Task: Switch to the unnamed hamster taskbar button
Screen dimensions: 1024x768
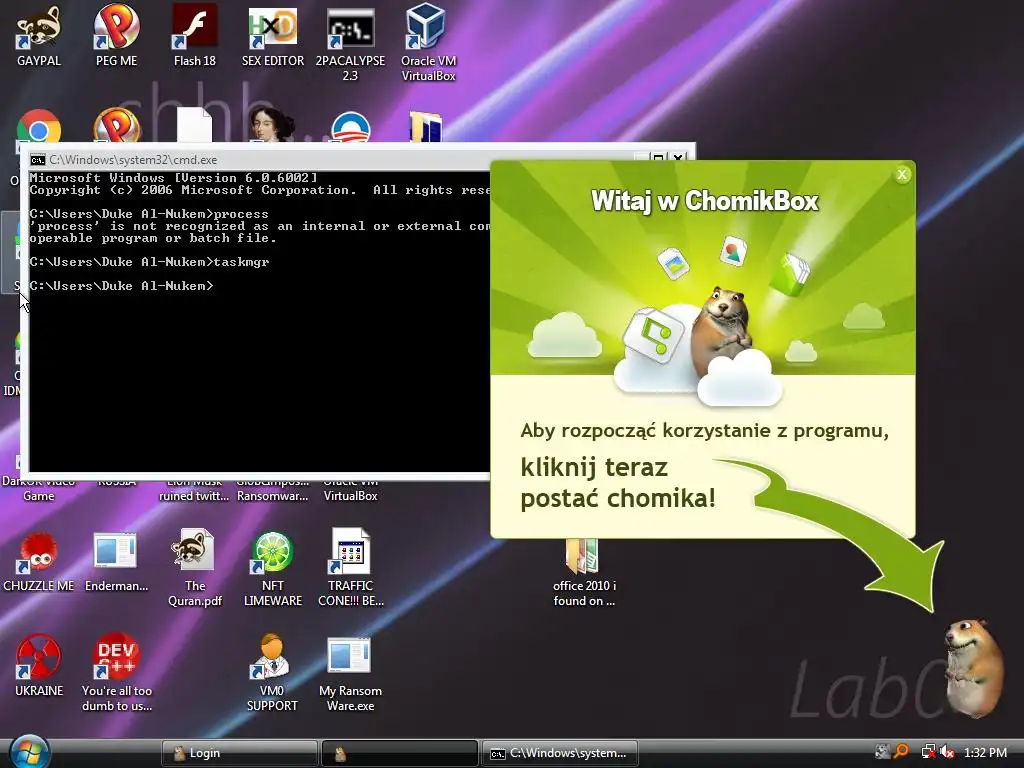Action: click(400, 753)
